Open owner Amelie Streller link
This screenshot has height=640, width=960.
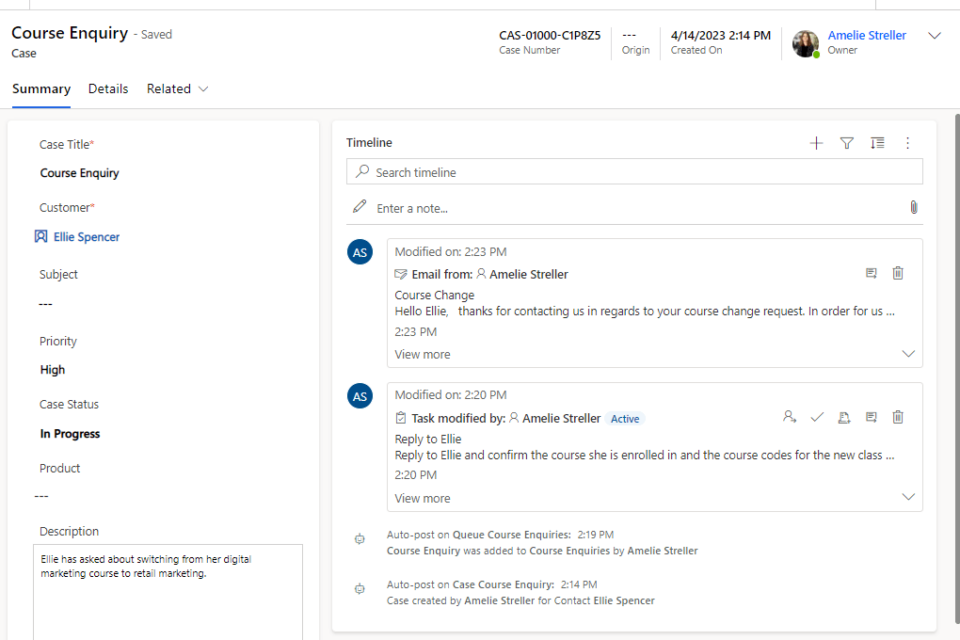(866, 35)
